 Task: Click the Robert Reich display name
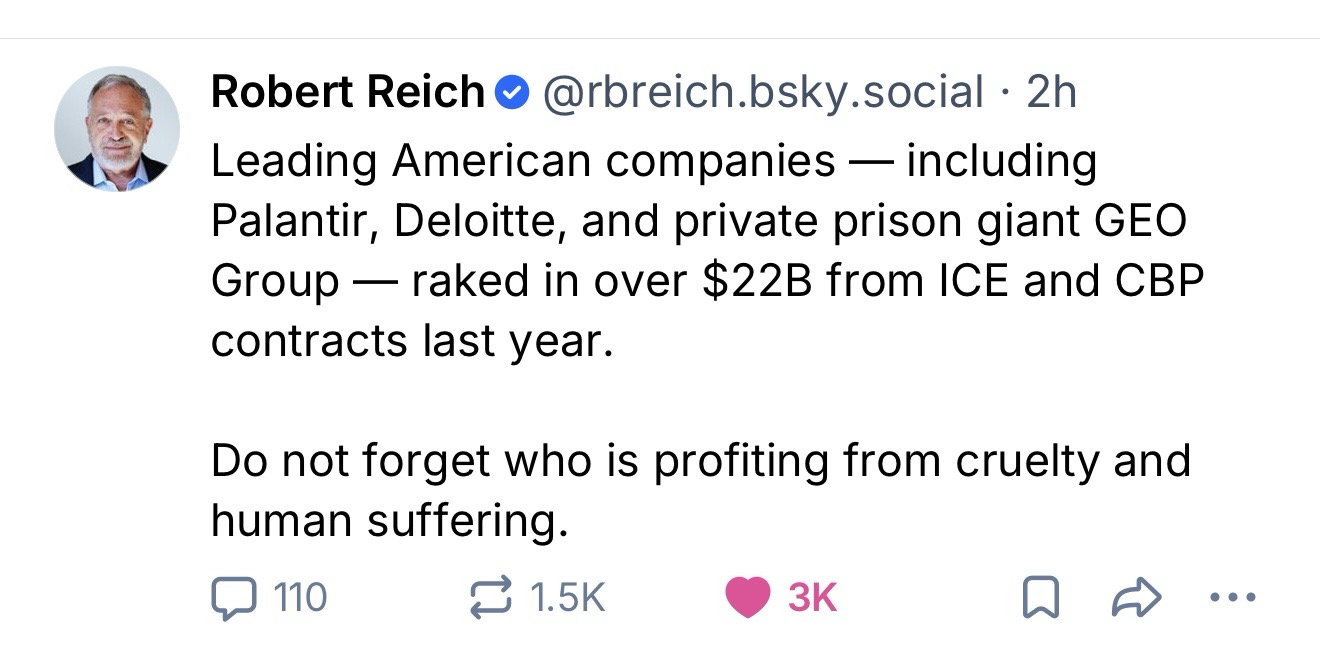pos(347,93)
